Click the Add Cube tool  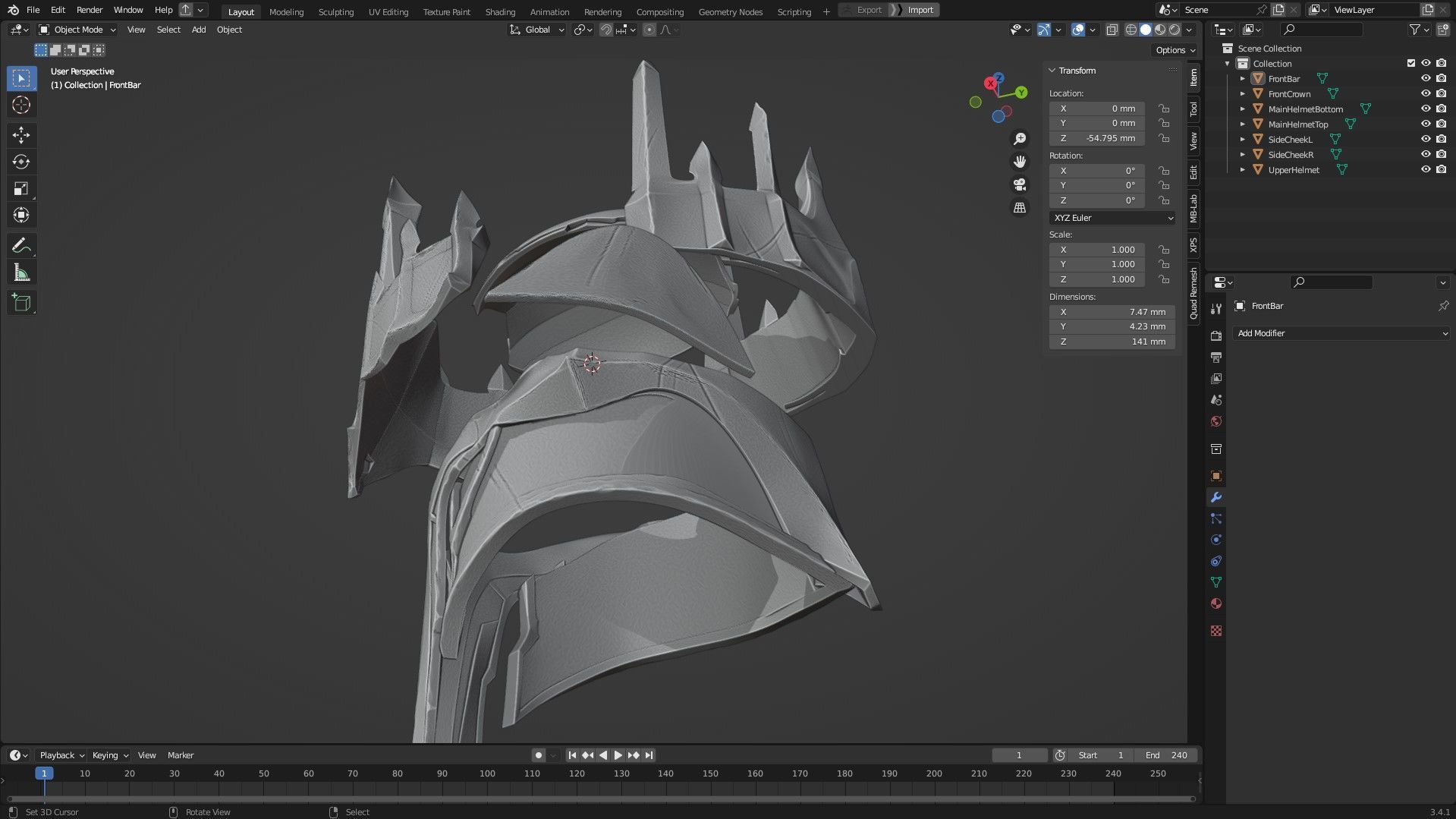(21, 303)
